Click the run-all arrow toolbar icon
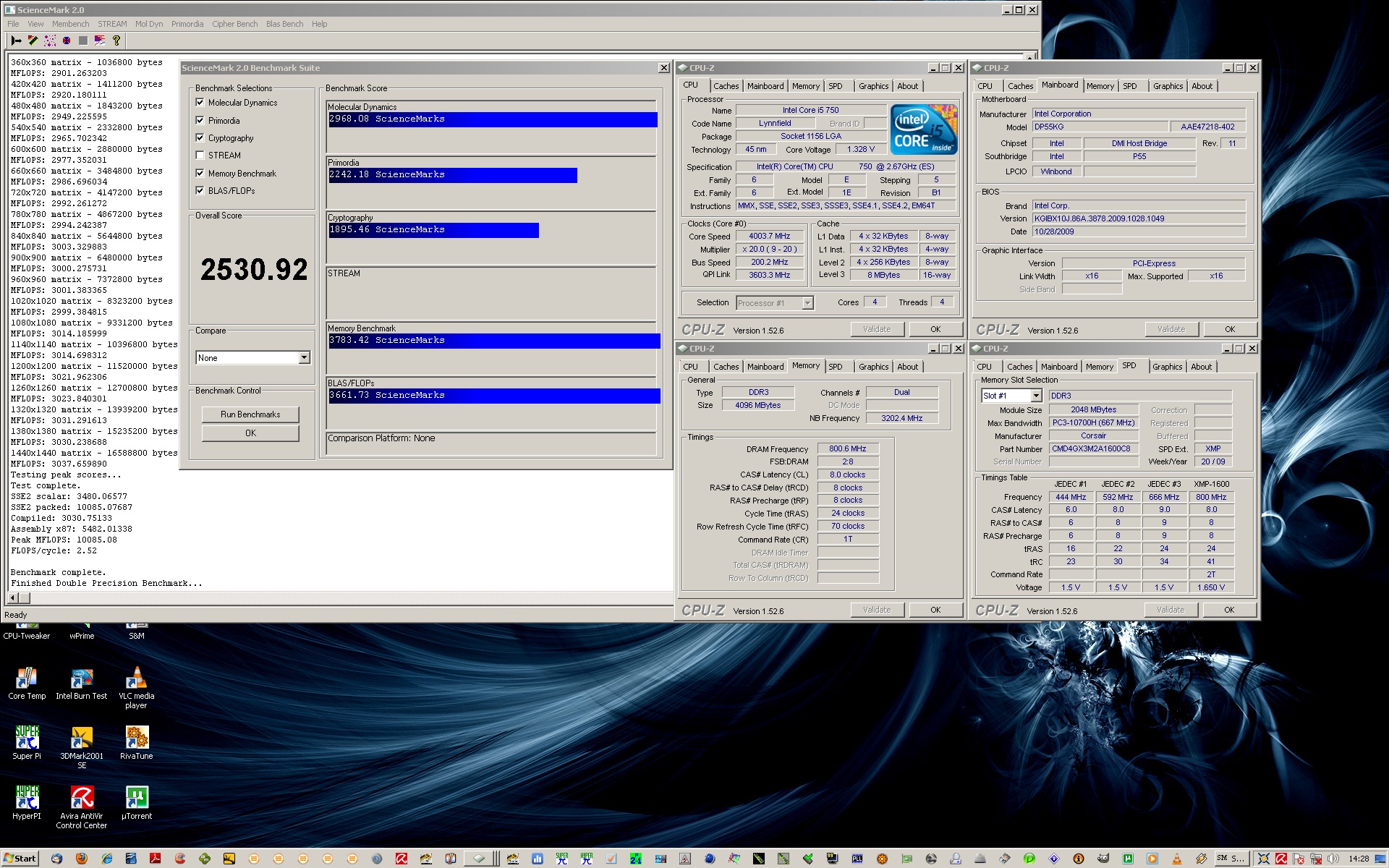1389x868 pixels. click(x=16, y=41)
